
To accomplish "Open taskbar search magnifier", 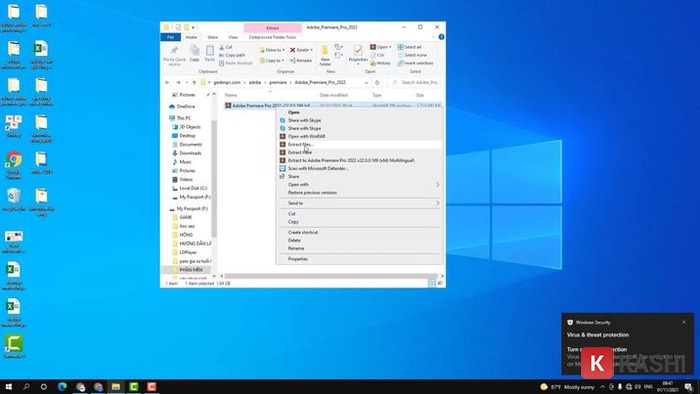I will point(26,386).
